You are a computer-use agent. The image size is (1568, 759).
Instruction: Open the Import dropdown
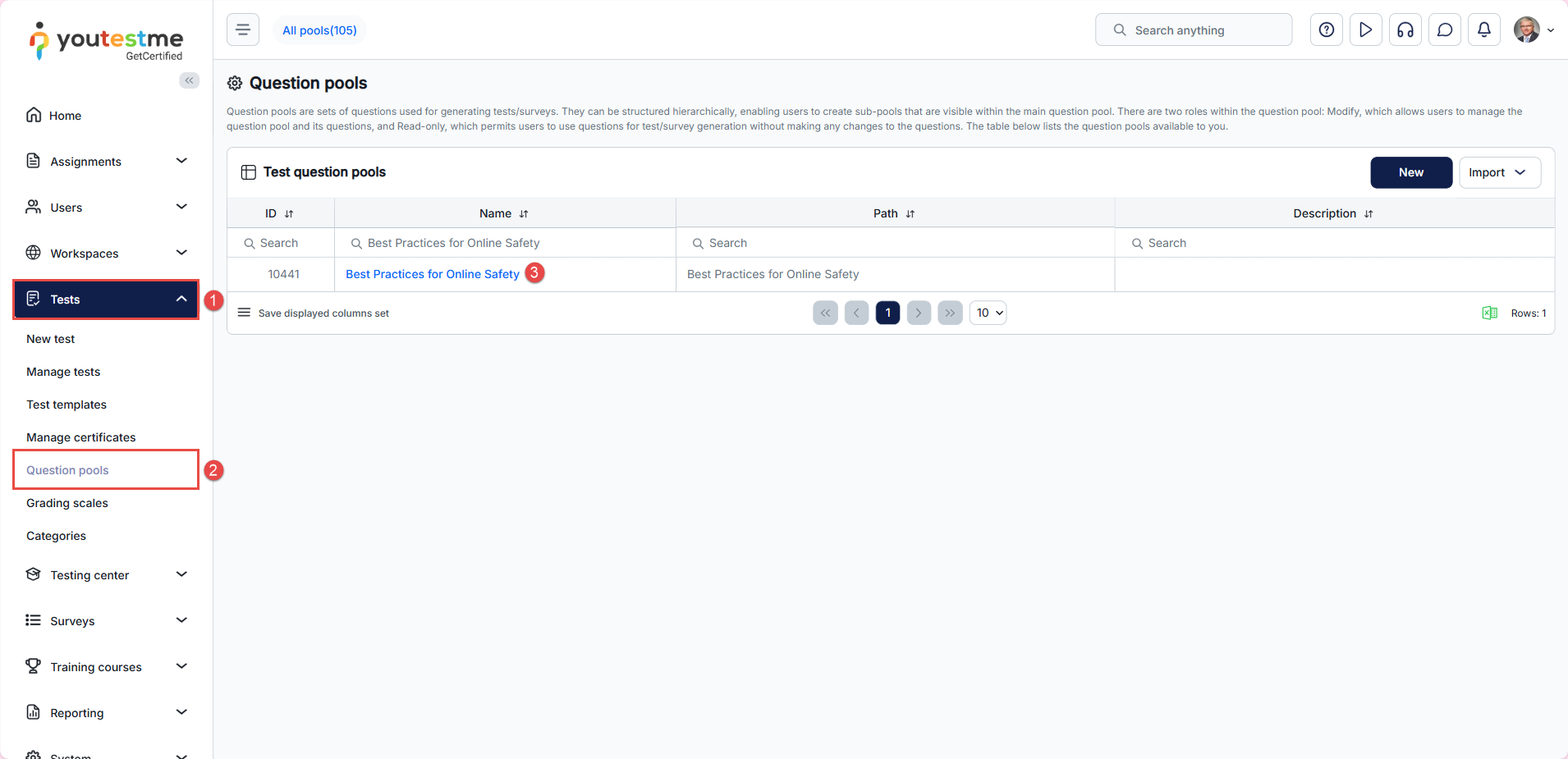1500,172
